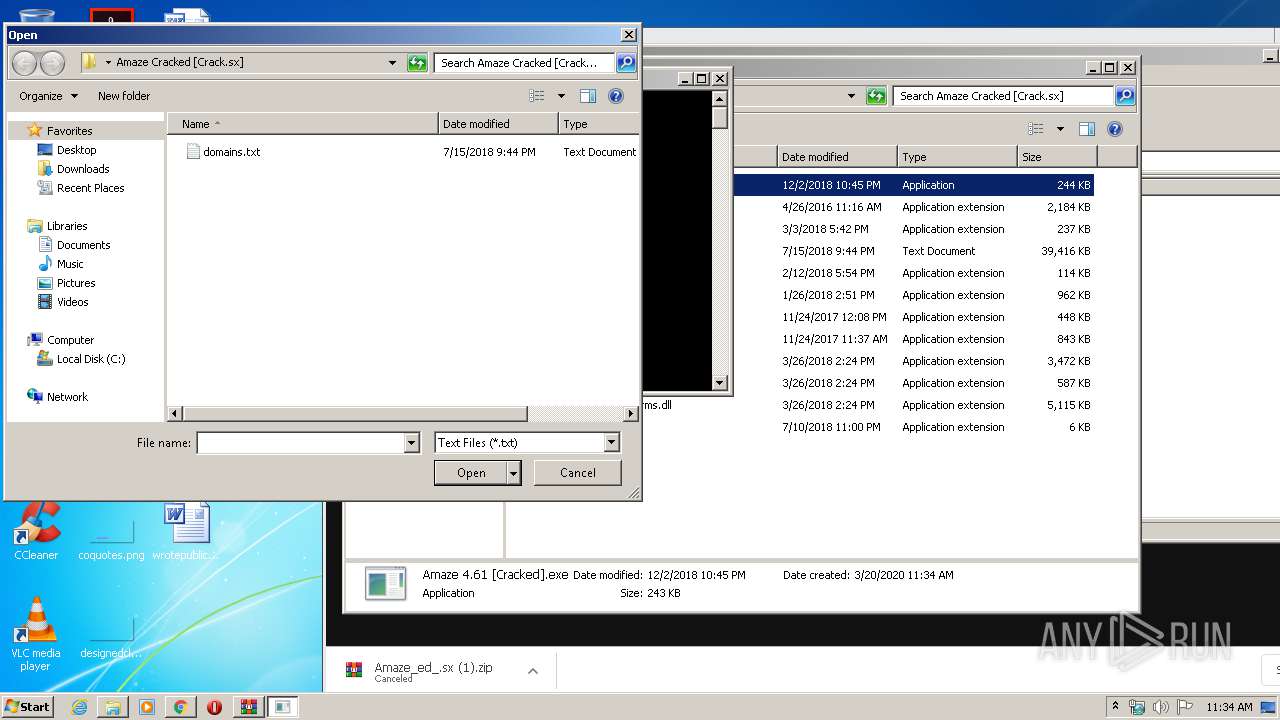This screenshot has width=1280, height=720.
Task: Open WinRAR from the taskbar
Action: click(248, 707)
